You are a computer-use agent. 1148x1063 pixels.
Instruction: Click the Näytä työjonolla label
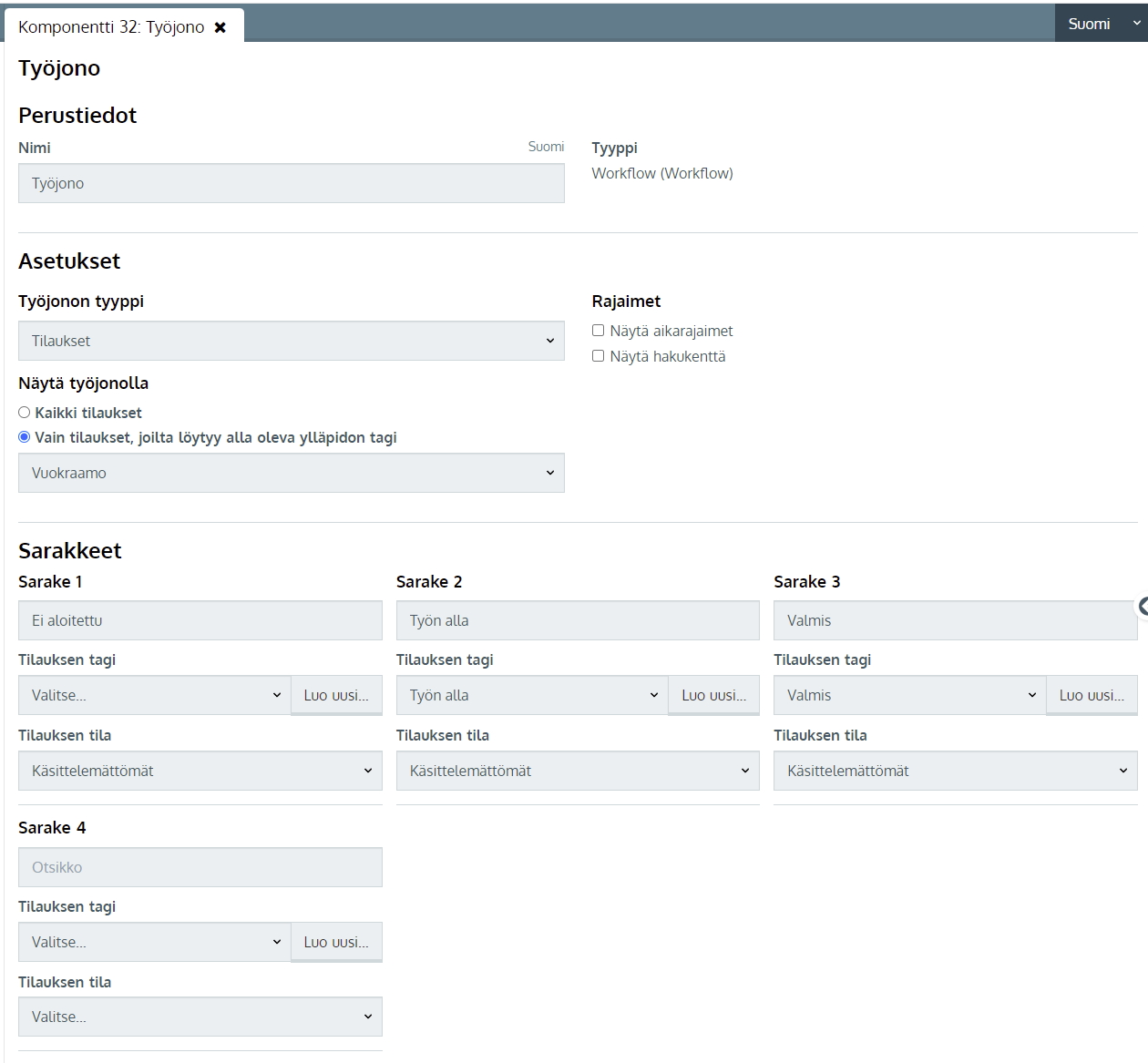83,383
